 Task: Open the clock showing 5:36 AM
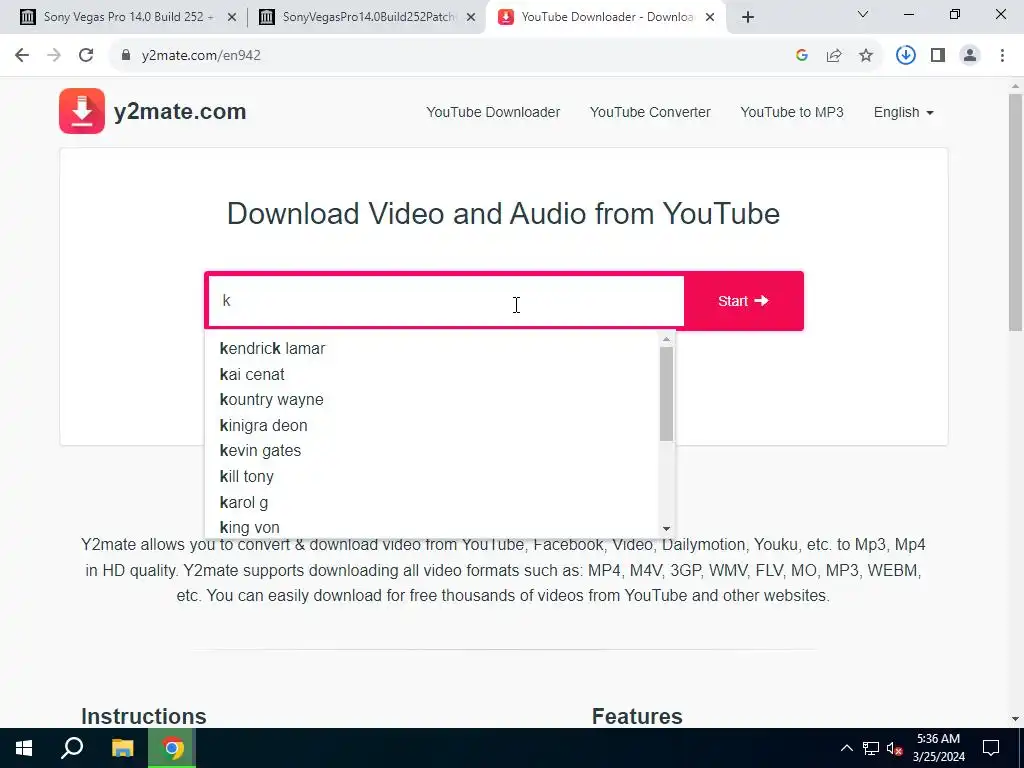(938, 748)
